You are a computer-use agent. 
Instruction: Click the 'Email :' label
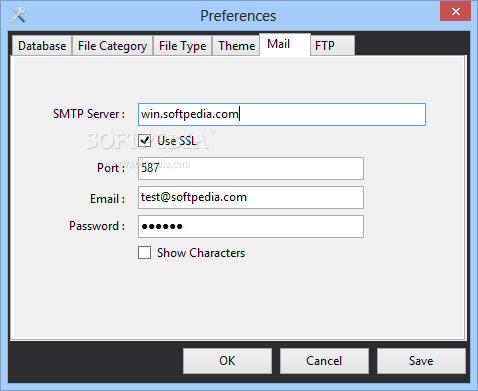point(107,199)
